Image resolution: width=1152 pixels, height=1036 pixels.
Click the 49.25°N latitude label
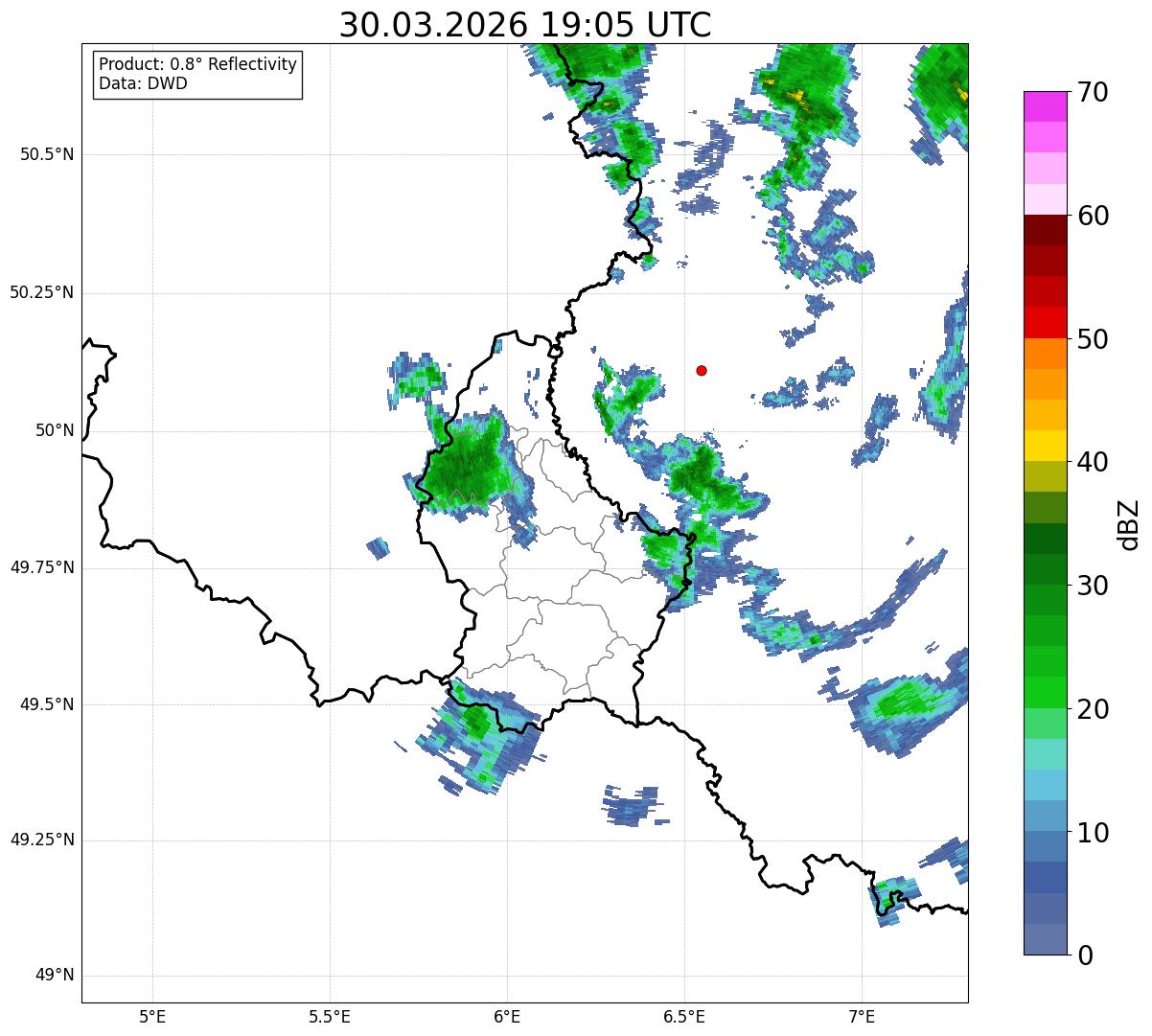click(41, 840)
